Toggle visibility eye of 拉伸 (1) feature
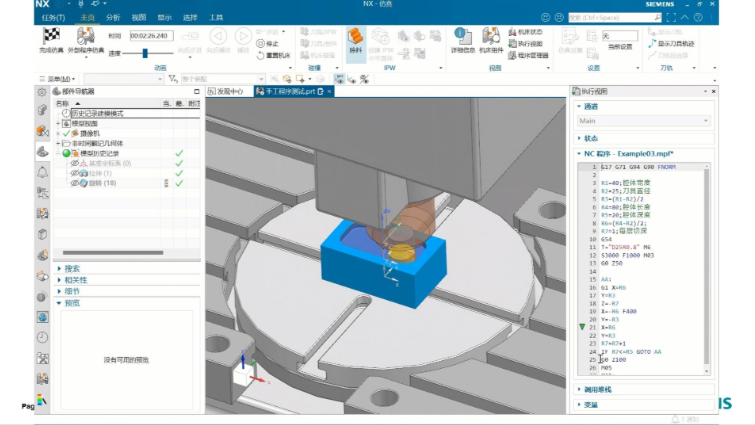 (x=74, y=173)
